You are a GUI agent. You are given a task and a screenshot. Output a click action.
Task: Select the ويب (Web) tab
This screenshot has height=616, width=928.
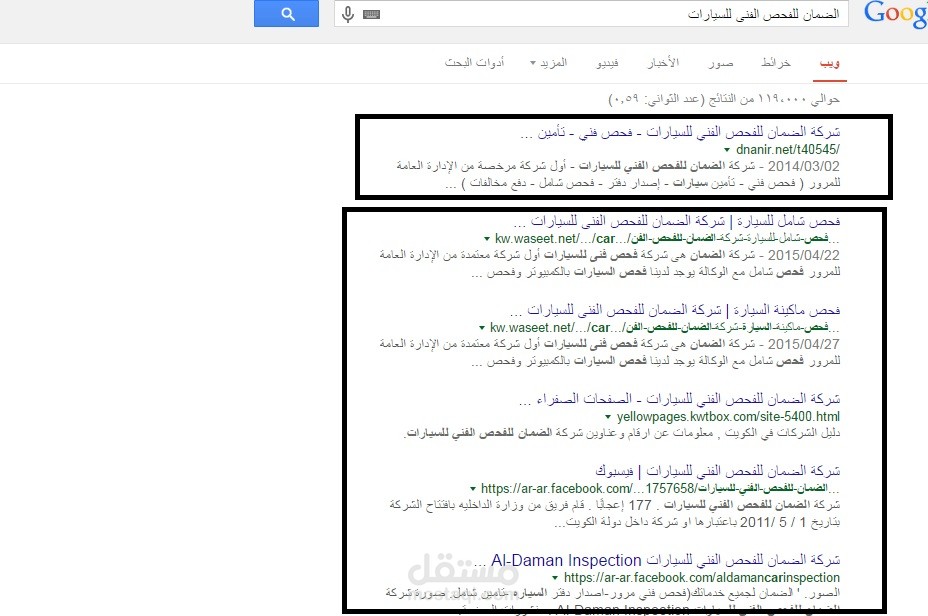pos(829,63)
